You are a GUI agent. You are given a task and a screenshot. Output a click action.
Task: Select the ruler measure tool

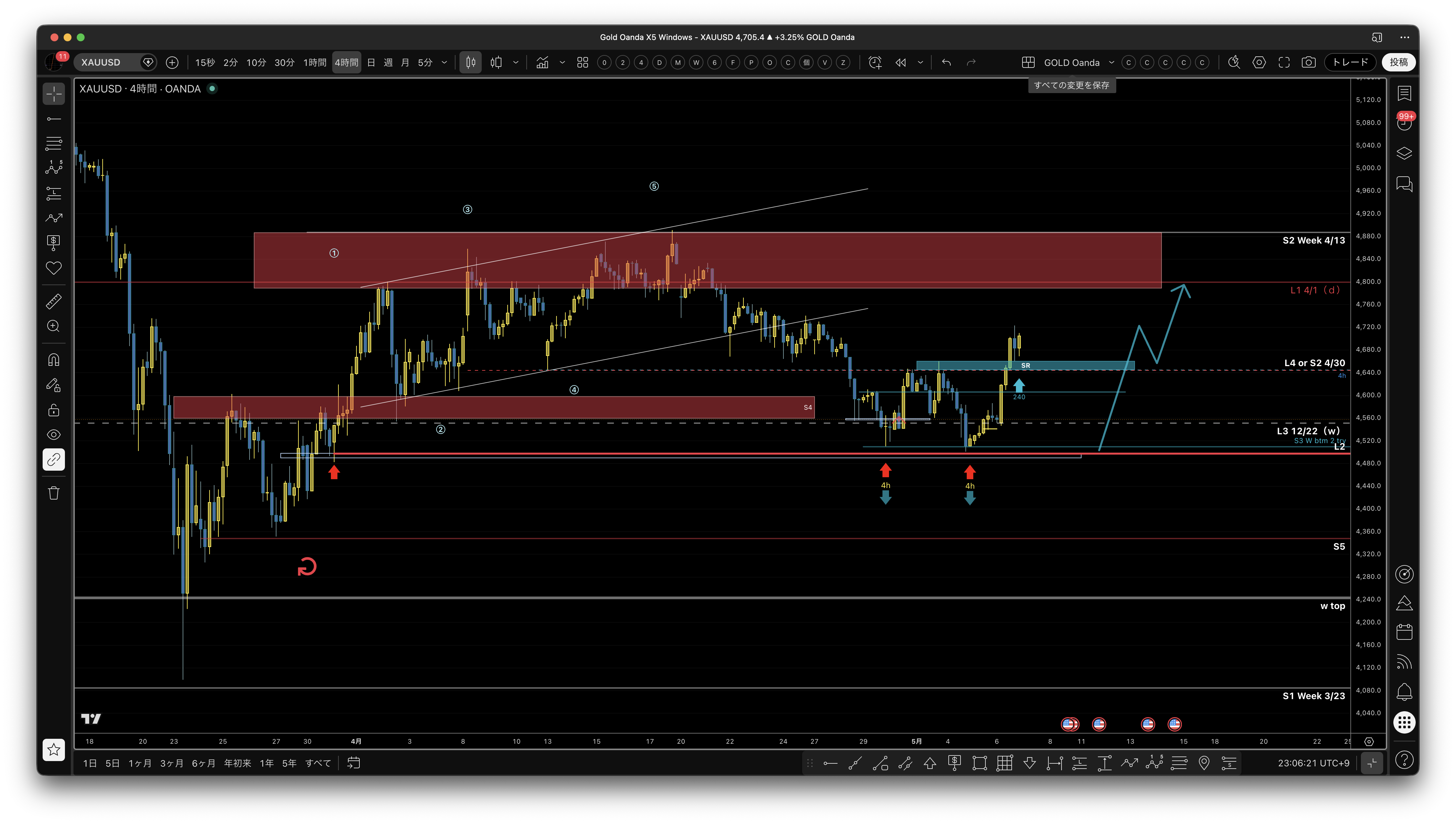point(54,301)
